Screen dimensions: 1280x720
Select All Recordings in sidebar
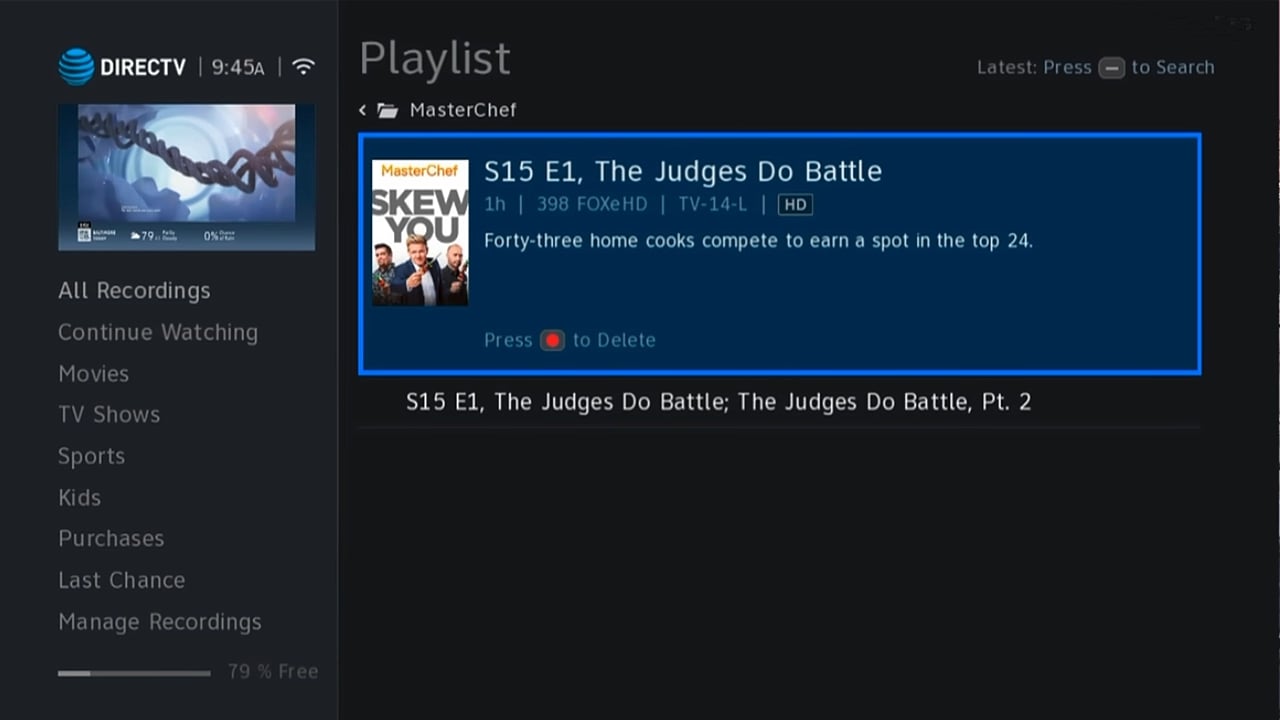point(134,291)
